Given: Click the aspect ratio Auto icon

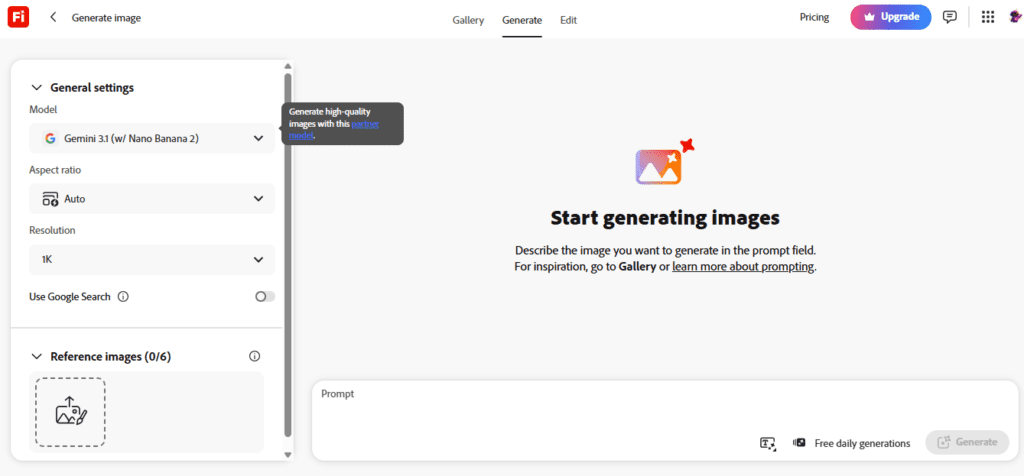Looking at the screenshot, I should (x=50, y=199).
